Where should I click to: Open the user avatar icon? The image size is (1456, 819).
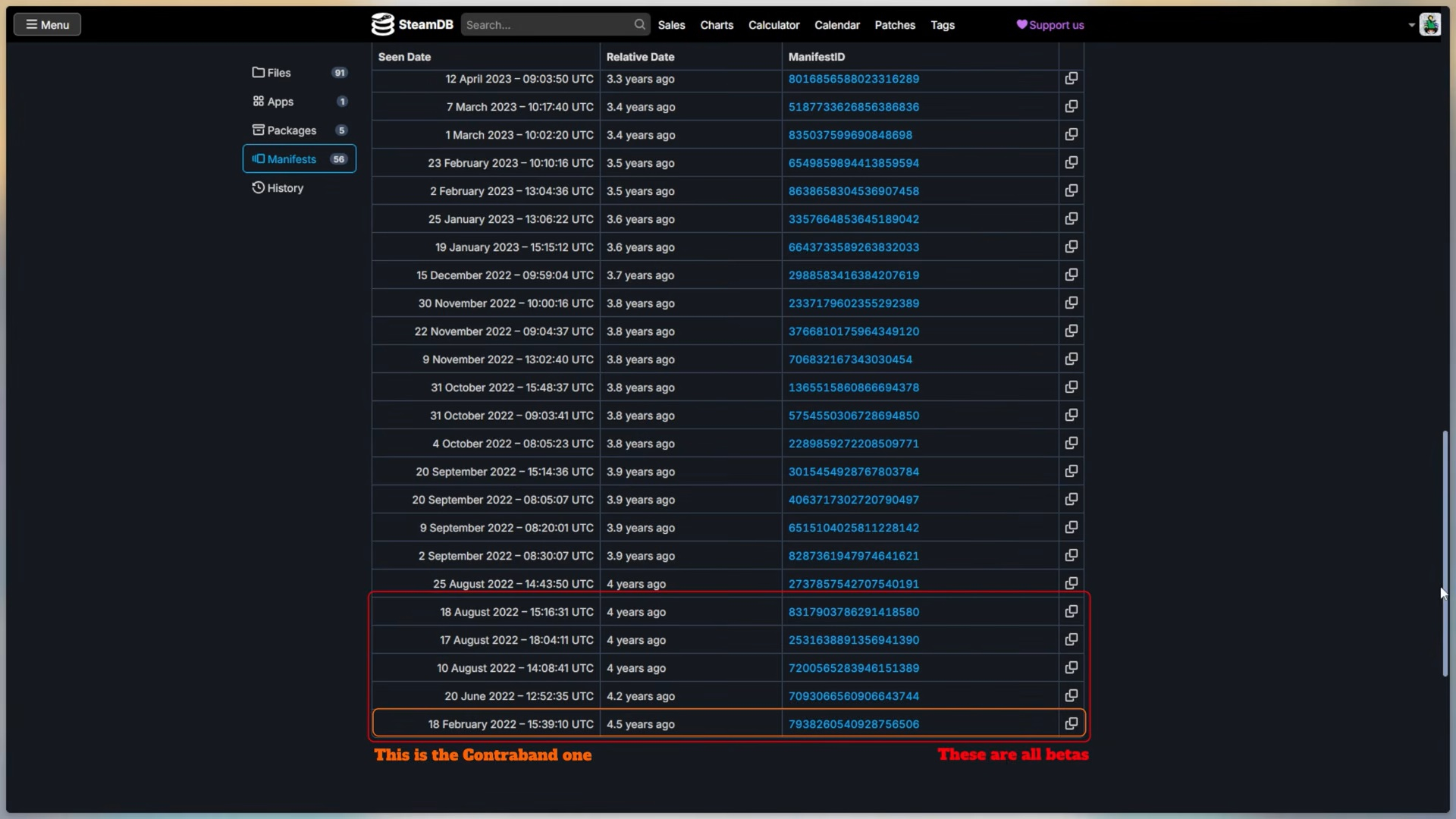[1429, 24]
